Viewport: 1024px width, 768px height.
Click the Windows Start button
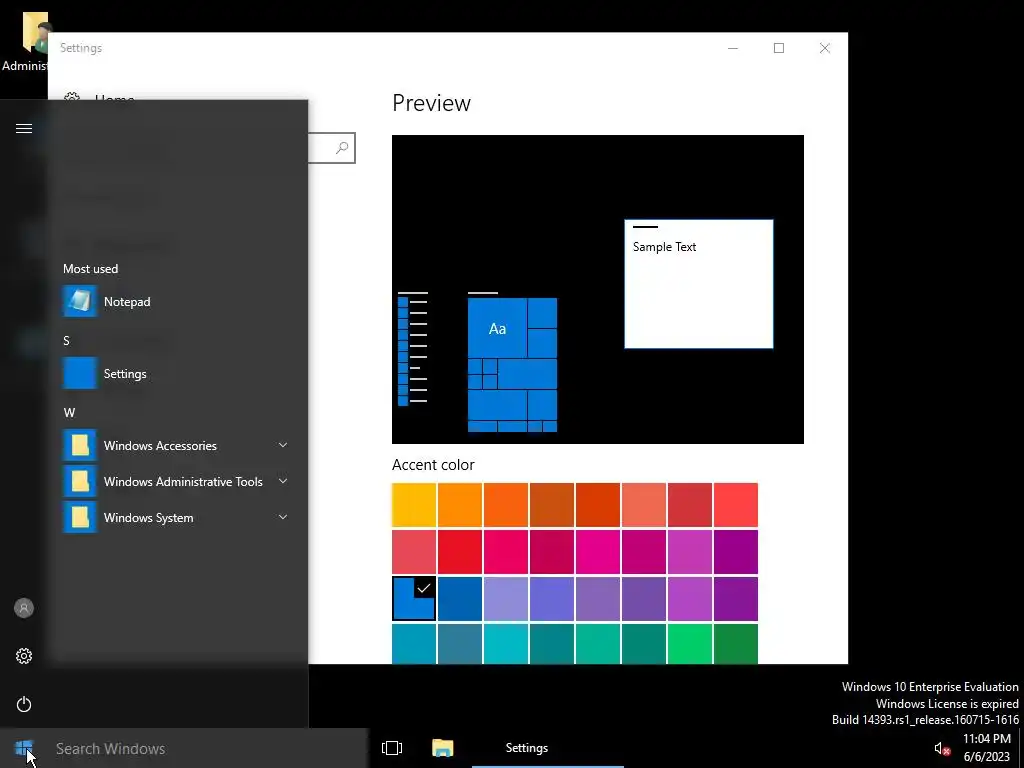point(24,748)
